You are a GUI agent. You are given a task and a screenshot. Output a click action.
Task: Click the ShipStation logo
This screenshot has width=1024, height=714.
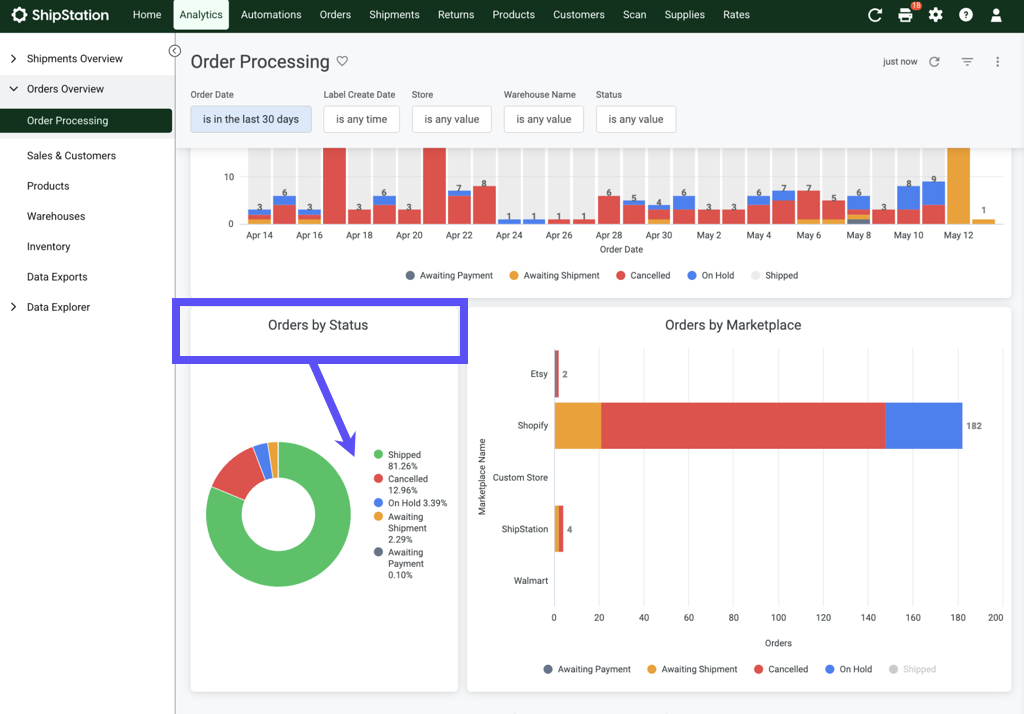(x=60, y=14)
